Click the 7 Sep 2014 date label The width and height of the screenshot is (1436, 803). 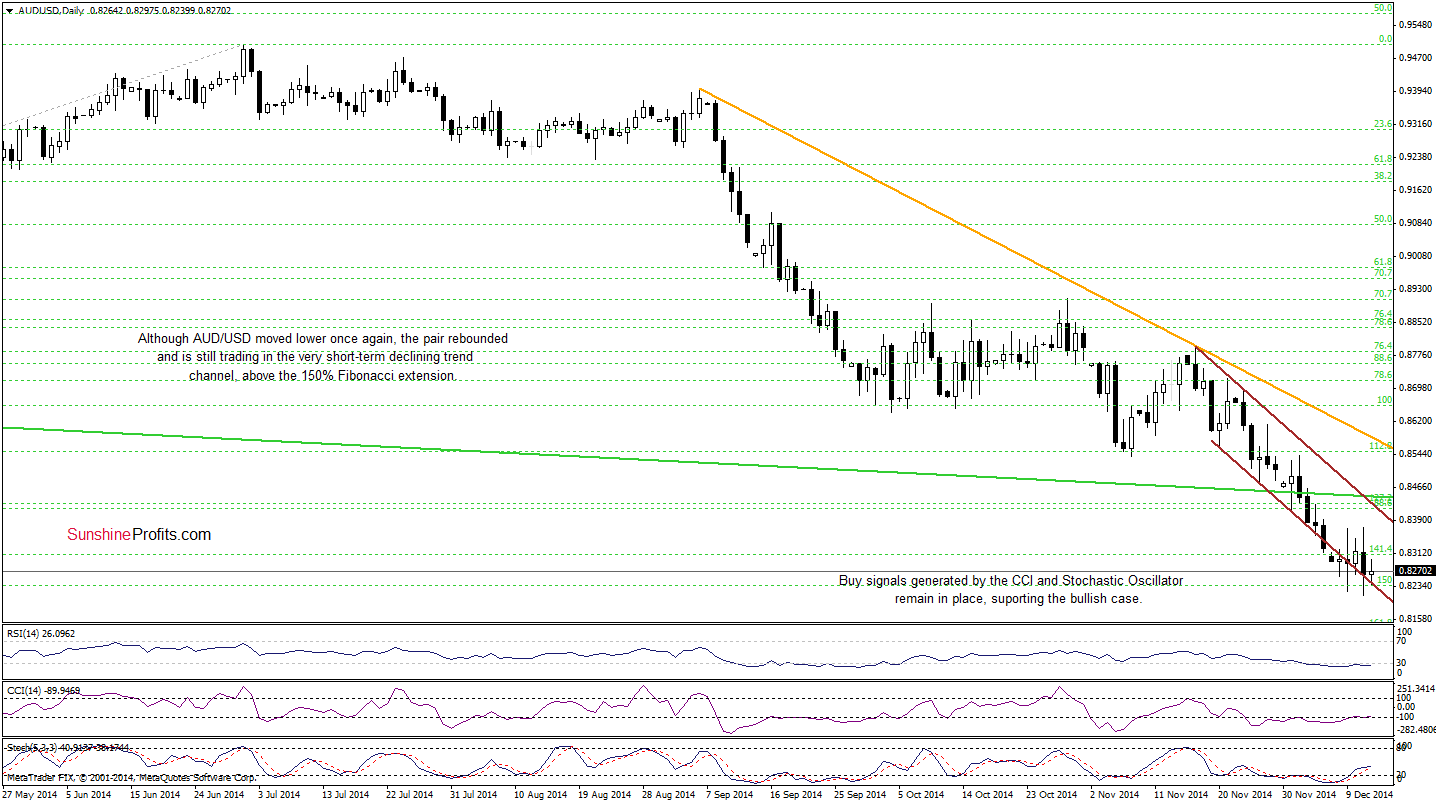[x=729, y=795]
